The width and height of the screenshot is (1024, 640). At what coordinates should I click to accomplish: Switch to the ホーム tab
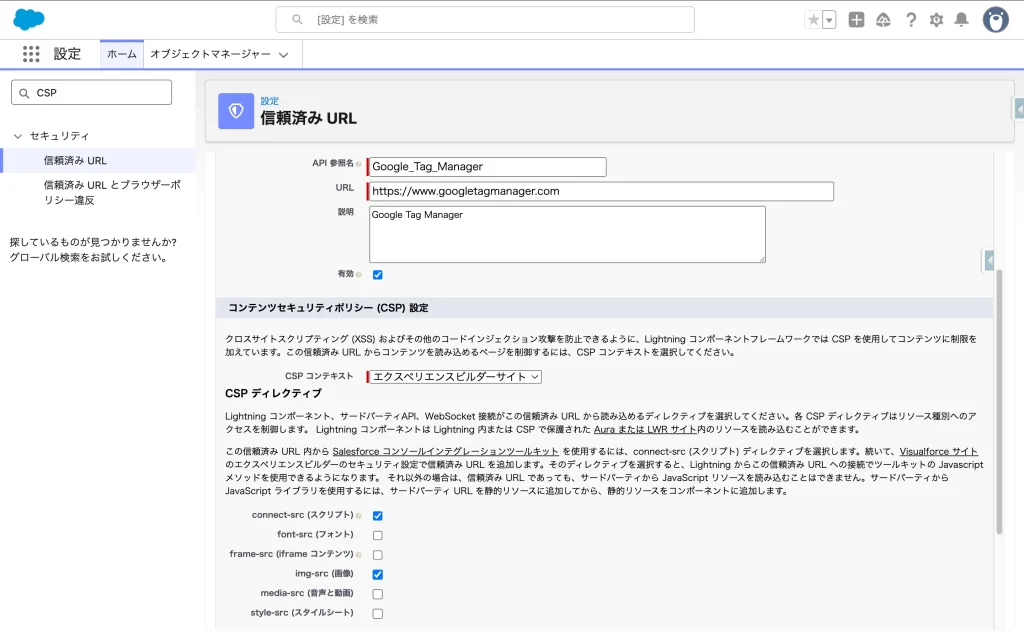pos(122,54)
